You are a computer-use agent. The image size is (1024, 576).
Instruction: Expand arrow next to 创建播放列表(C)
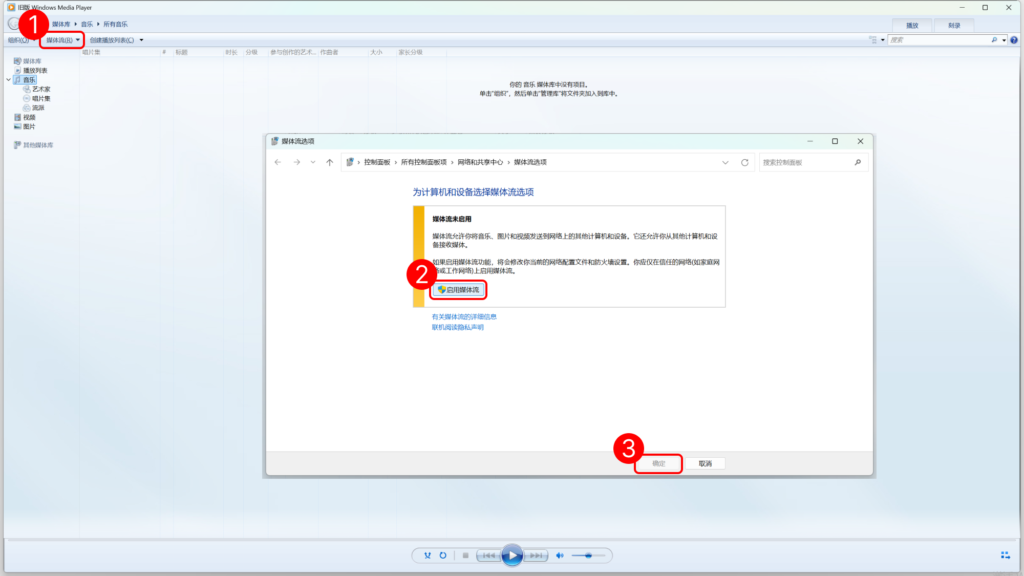pos(141,40)
